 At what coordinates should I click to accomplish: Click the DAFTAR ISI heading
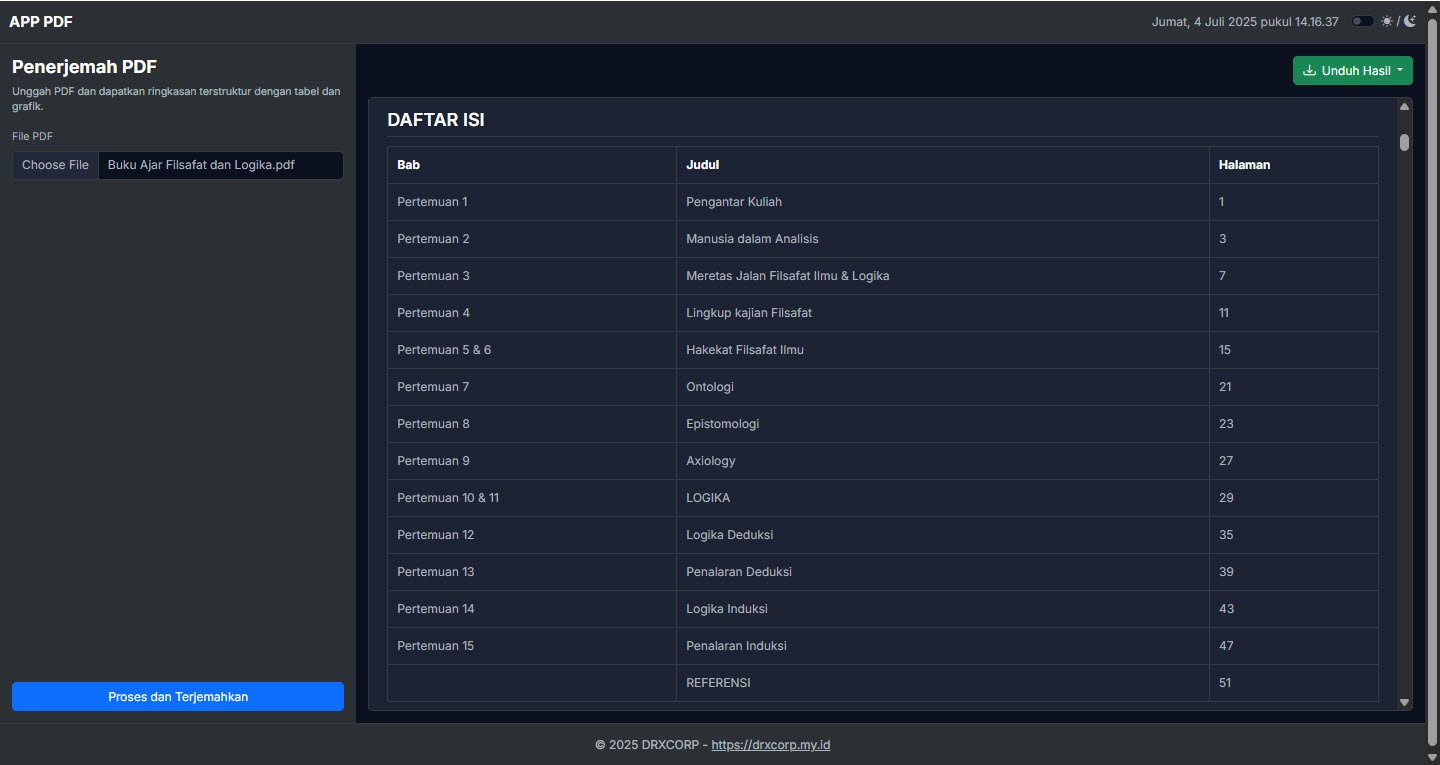(436, 120)
